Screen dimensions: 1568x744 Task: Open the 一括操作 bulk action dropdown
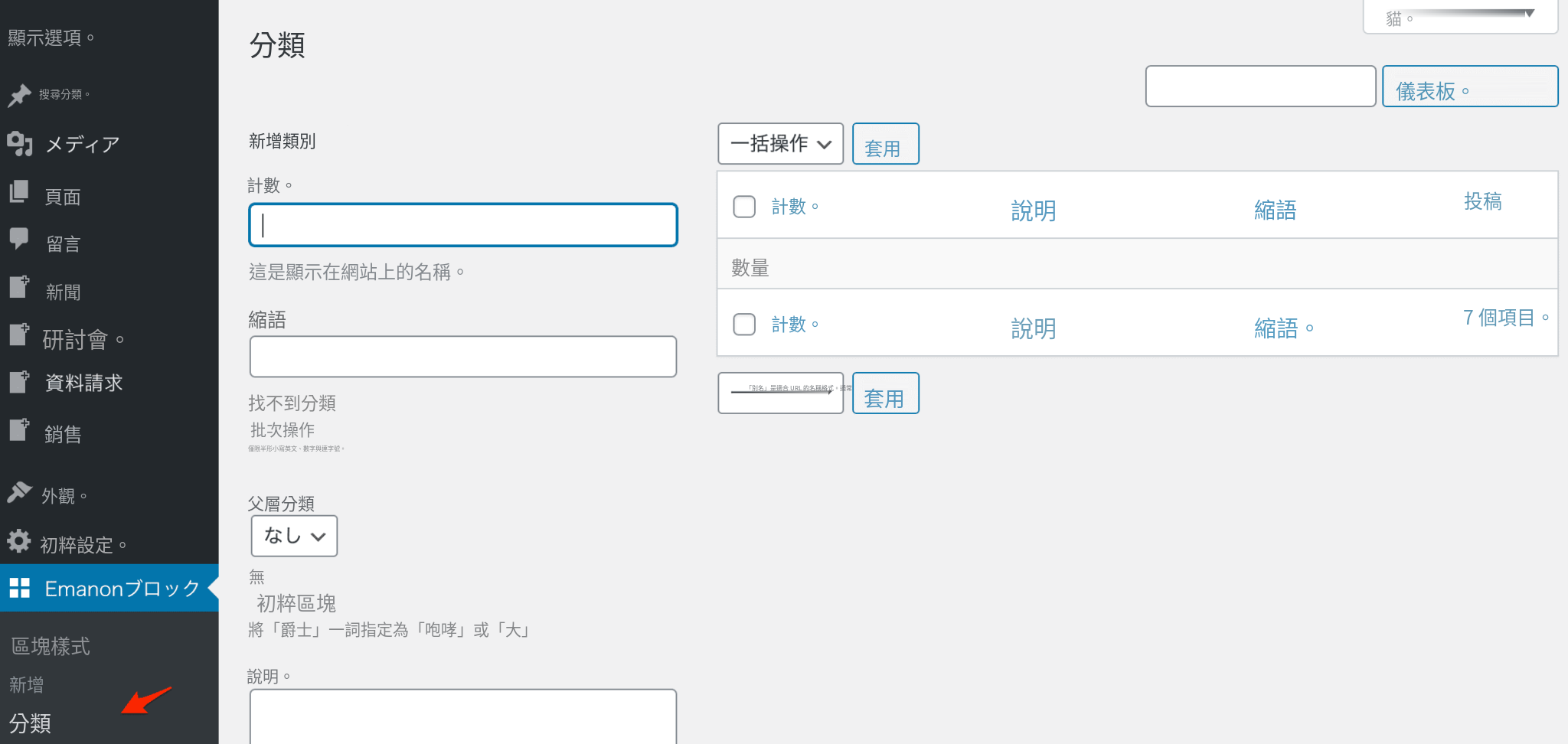[780, 144]
